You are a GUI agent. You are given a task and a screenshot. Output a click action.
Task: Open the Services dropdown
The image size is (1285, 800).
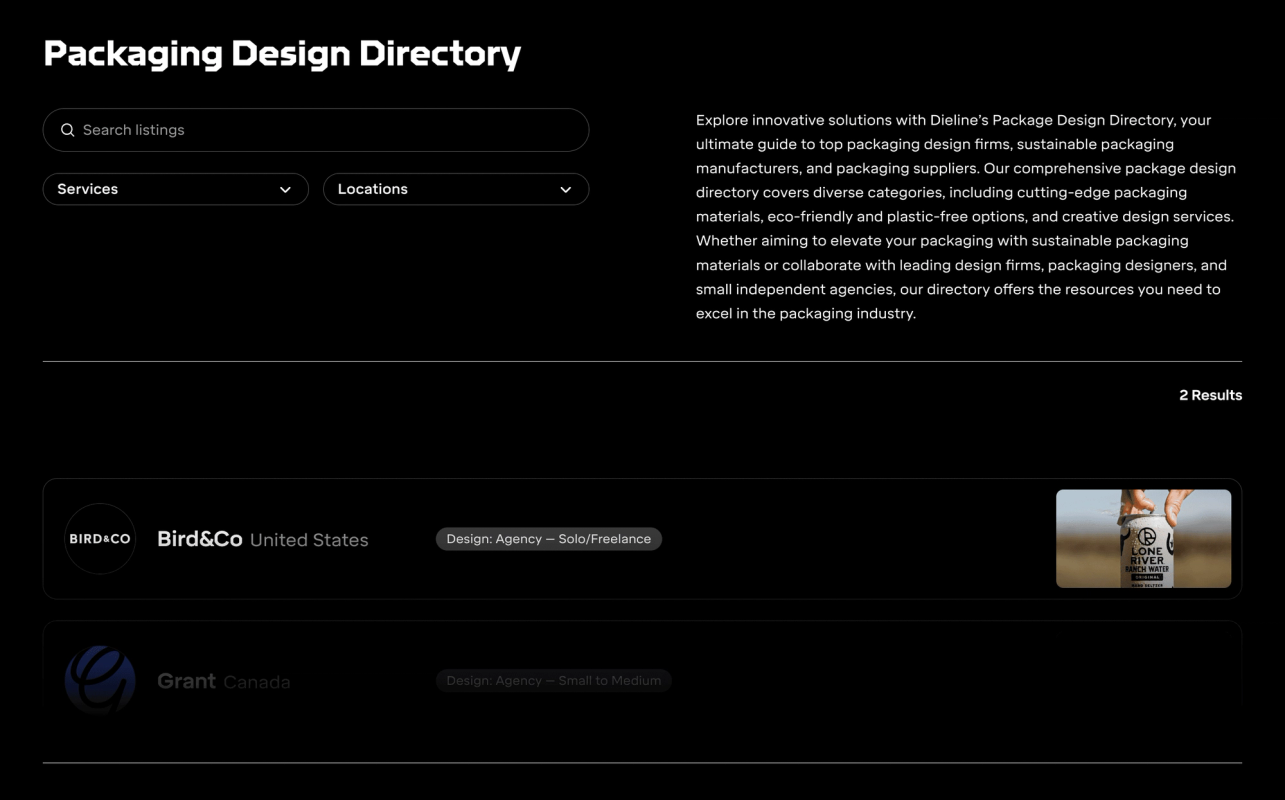(176, 189)
